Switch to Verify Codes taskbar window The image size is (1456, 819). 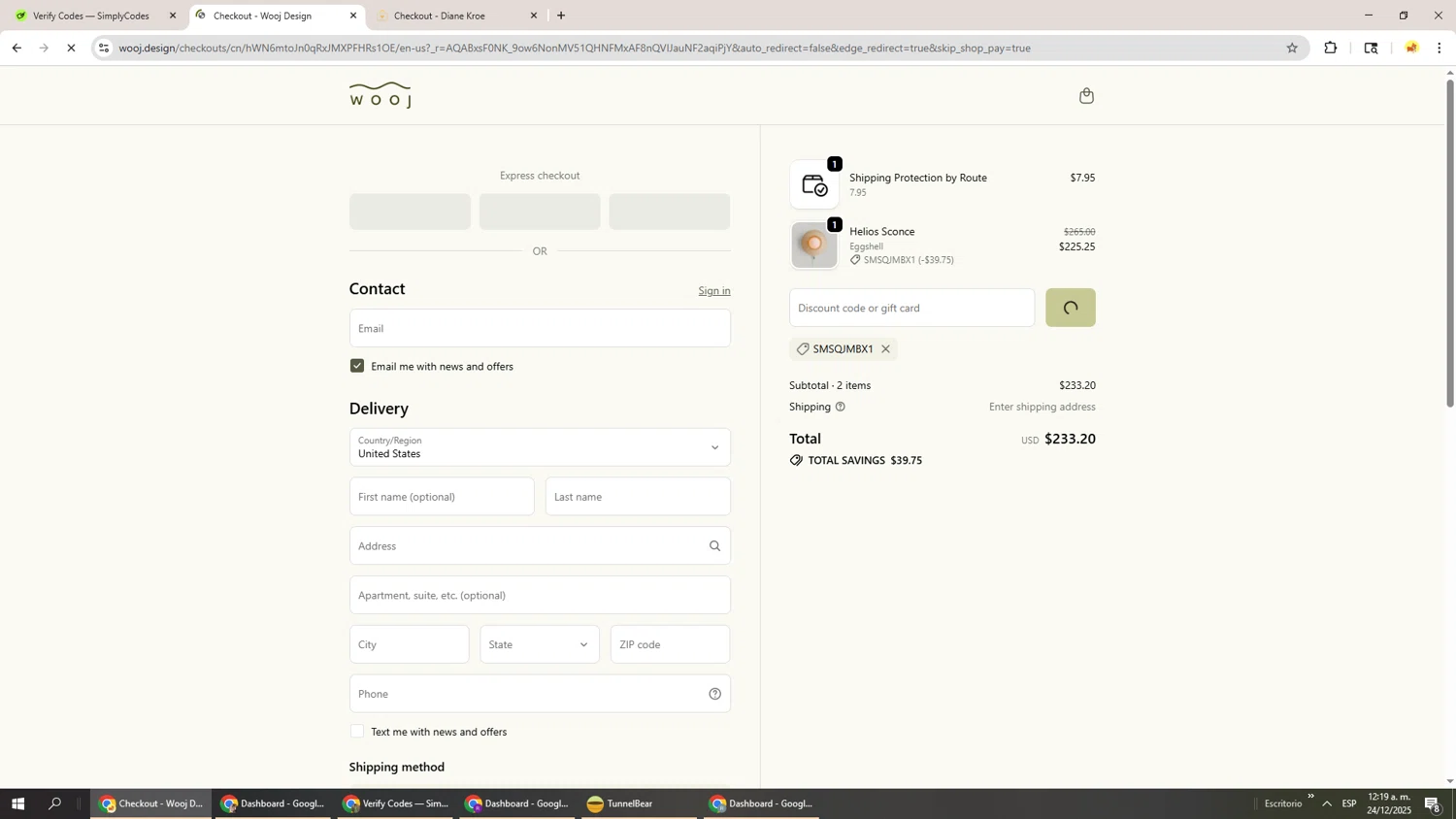click(x=395, y=803)
